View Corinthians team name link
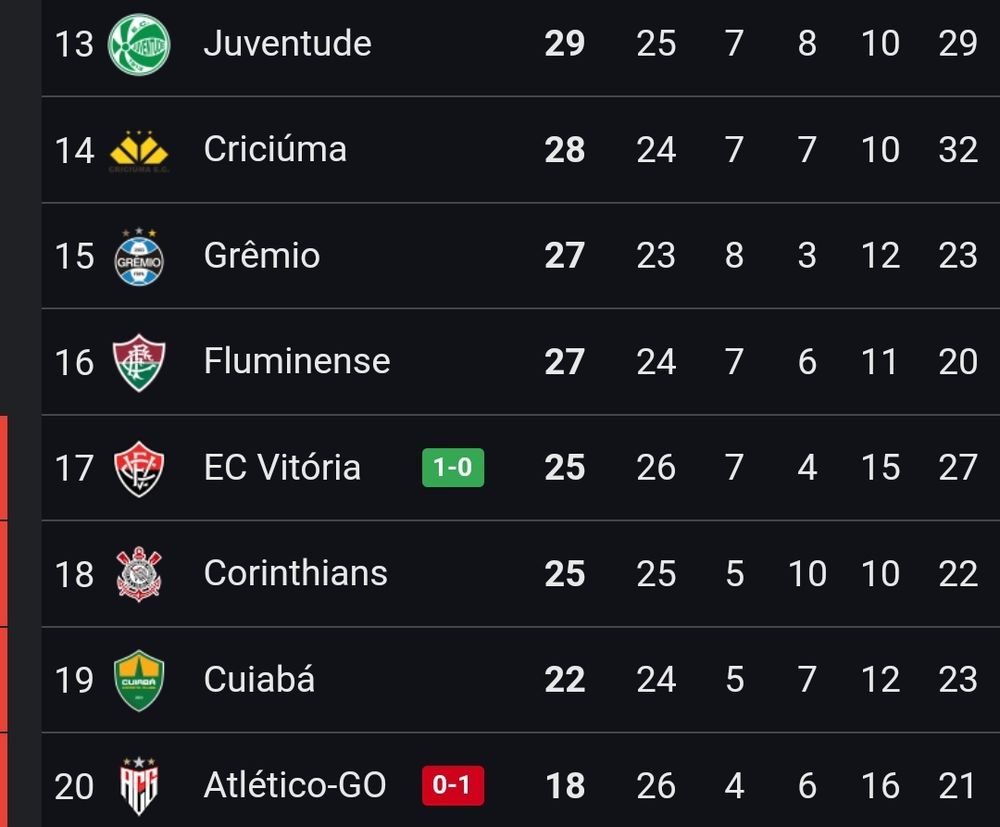Screen dimensions: 1000x827 tap(295, 574)
